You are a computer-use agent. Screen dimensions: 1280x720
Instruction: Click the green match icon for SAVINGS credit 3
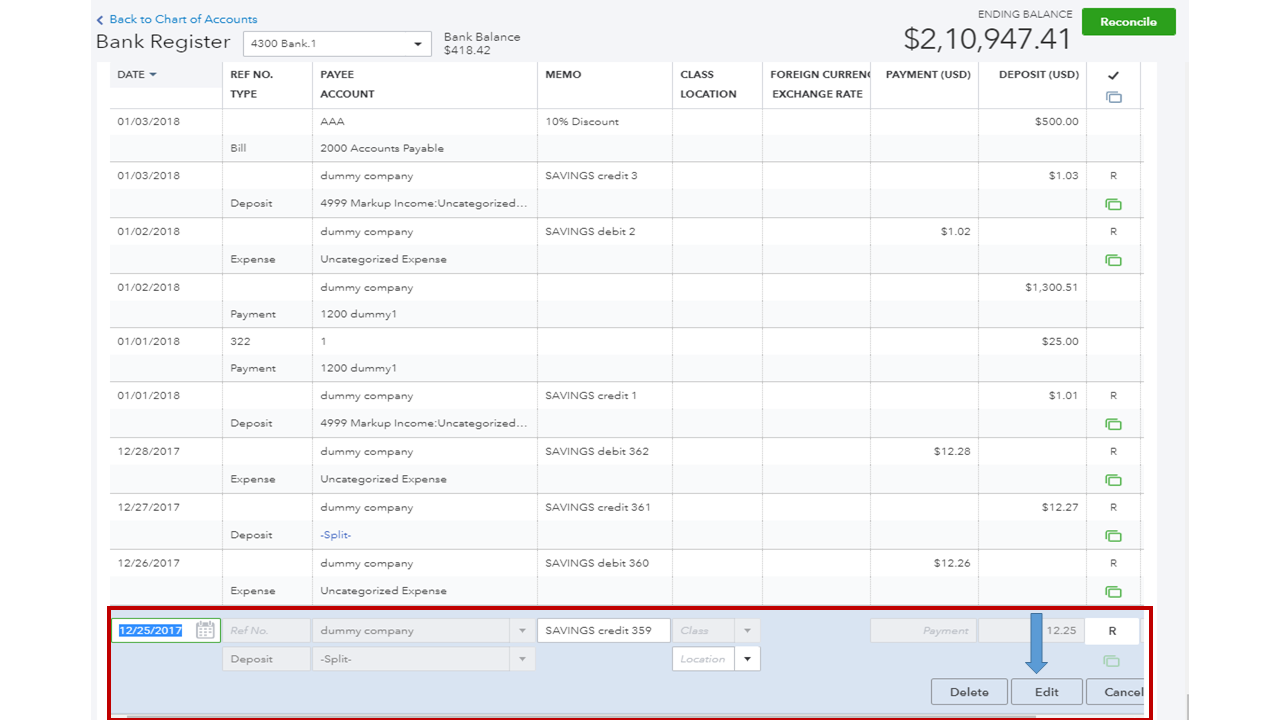(x=1113, y=204)
